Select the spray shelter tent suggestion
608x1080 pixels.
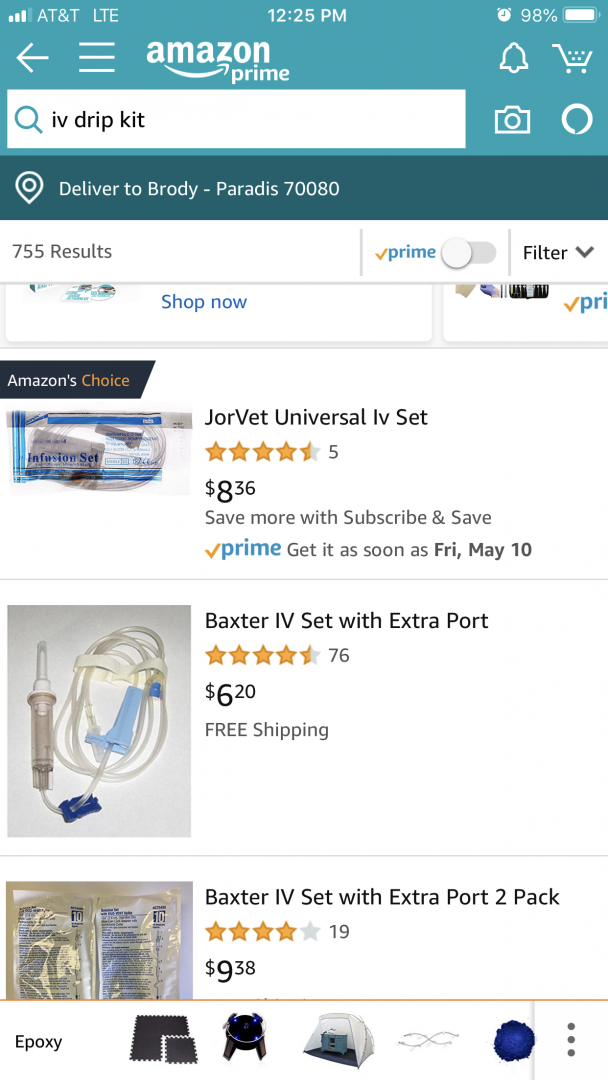(x=339, y=1042)
